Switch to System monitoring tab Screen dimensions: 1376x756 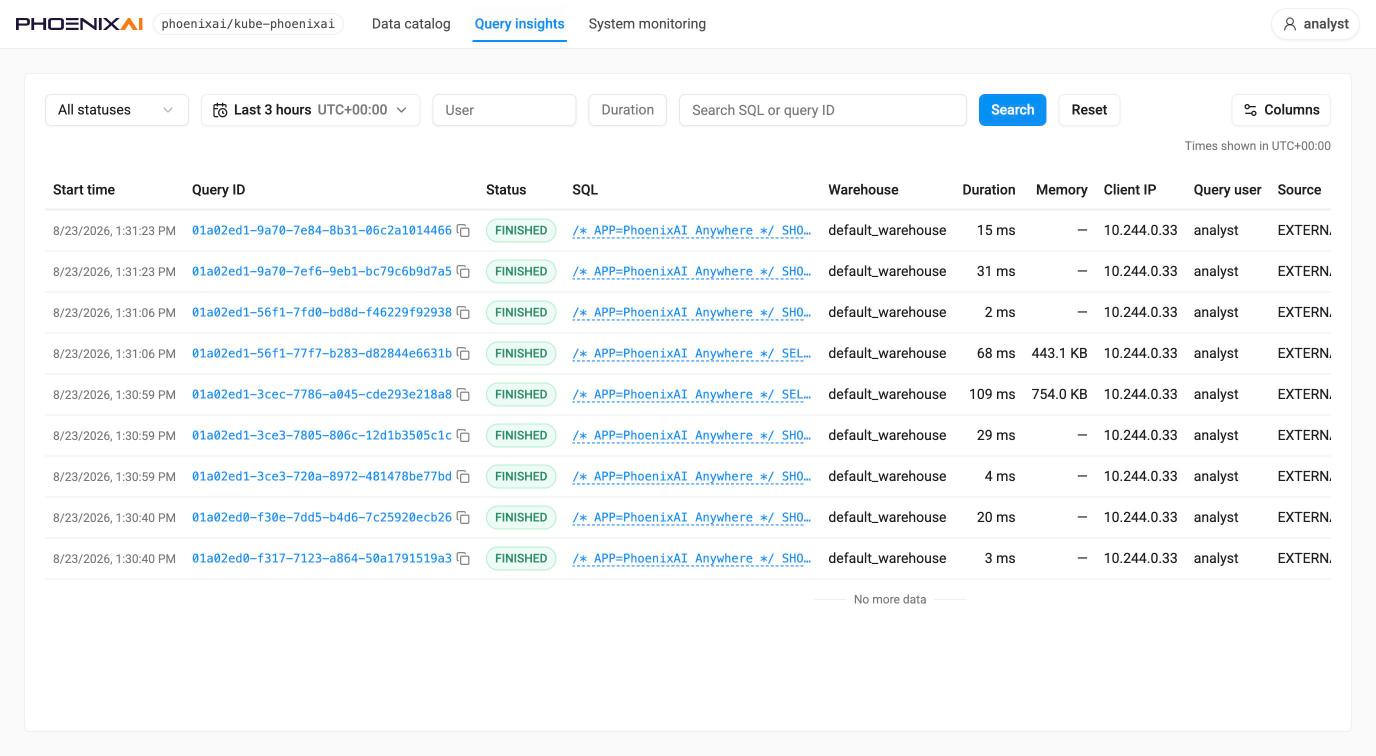pyautogui.click(x=647, y=24)
